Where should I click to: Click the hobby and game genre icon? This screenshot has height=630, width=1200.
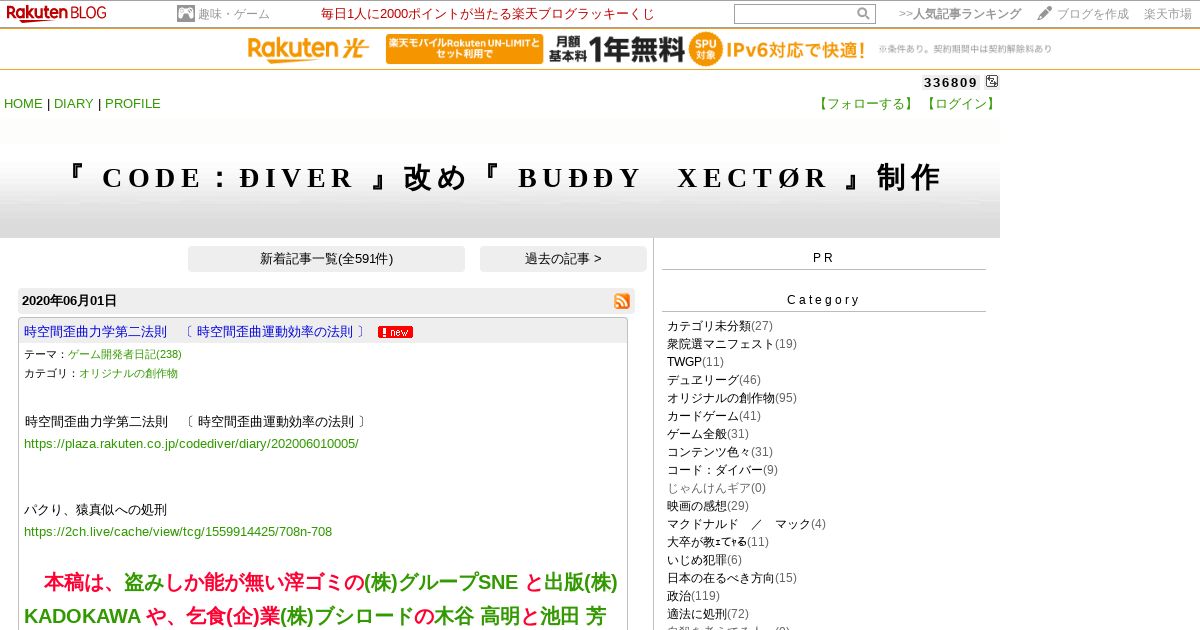[x=186, y=14]
